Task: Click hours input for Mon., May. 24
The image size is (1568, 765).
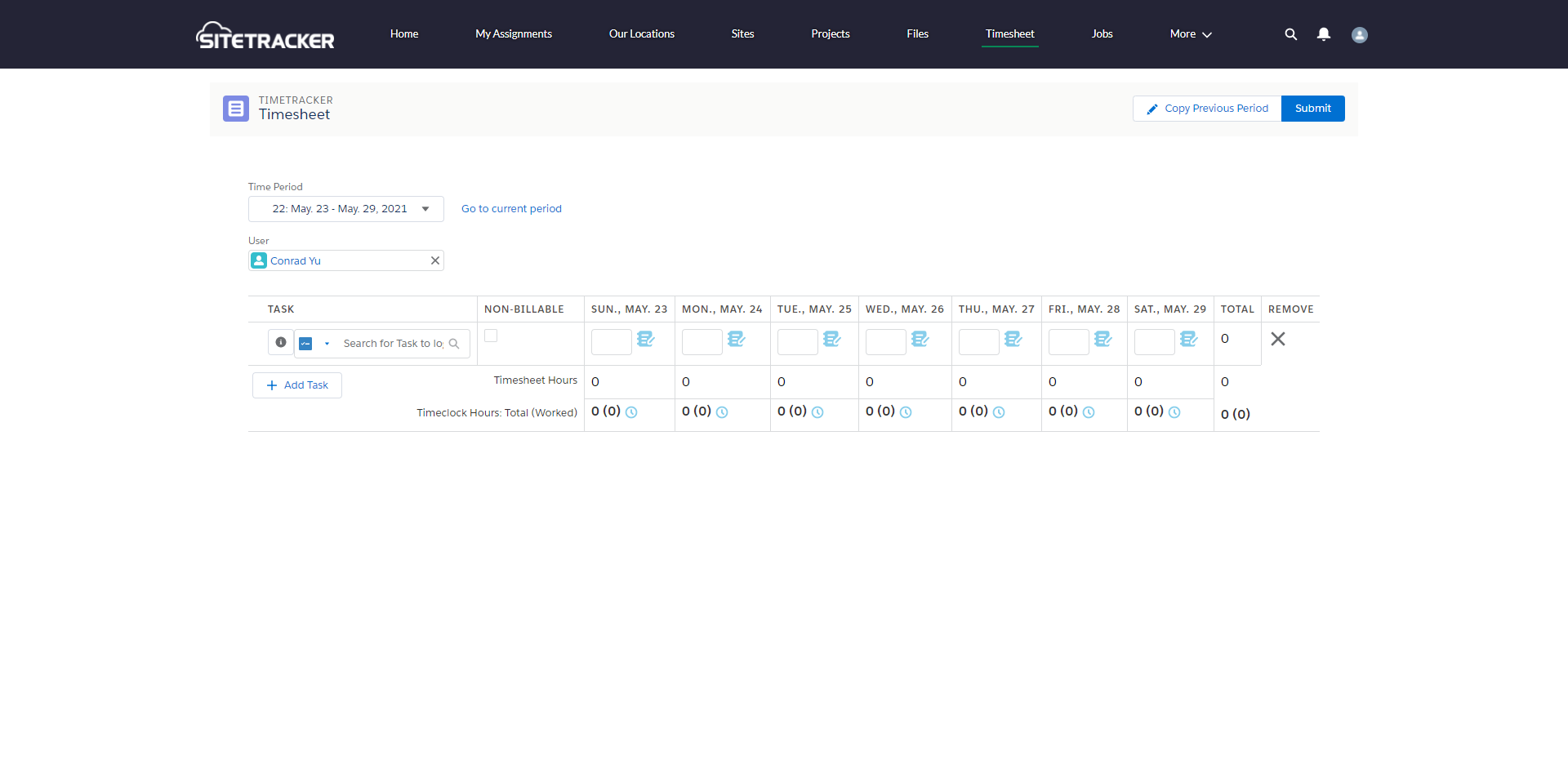Action: (x=702, y=342)
